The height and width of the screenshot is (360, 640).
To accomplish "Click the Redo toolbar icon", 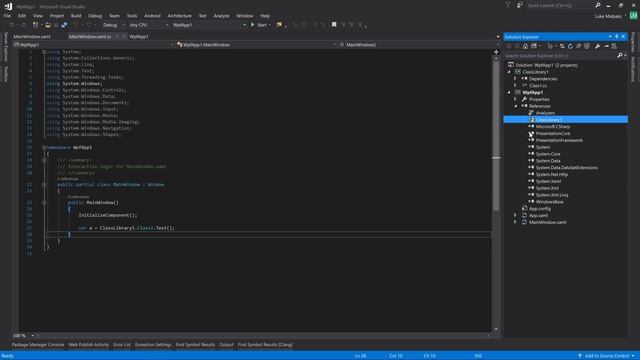I will click(89, 25).
